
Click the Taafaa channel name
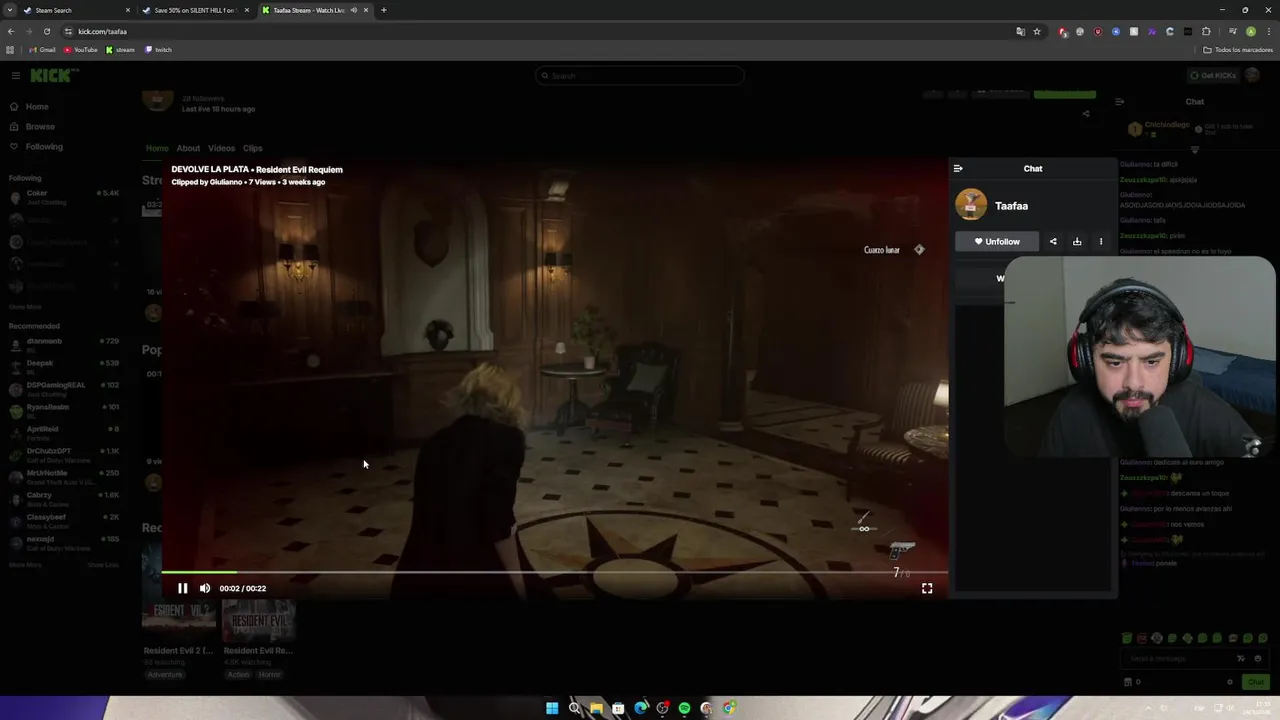pos(1011,206)
